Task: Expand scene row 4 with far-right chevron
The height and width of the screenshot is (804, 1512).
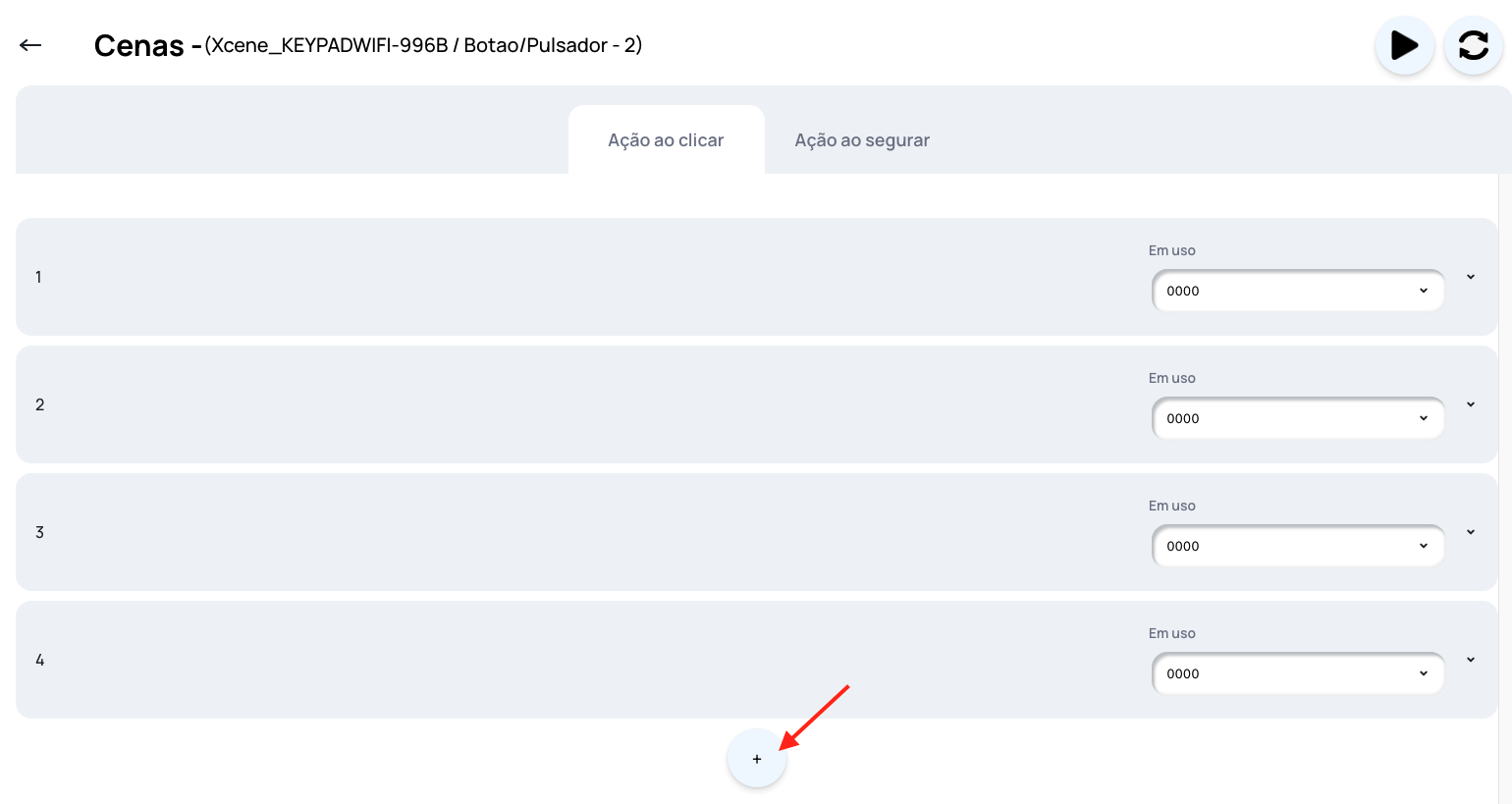Action: pyautogui.click(x=1471, y=660)
